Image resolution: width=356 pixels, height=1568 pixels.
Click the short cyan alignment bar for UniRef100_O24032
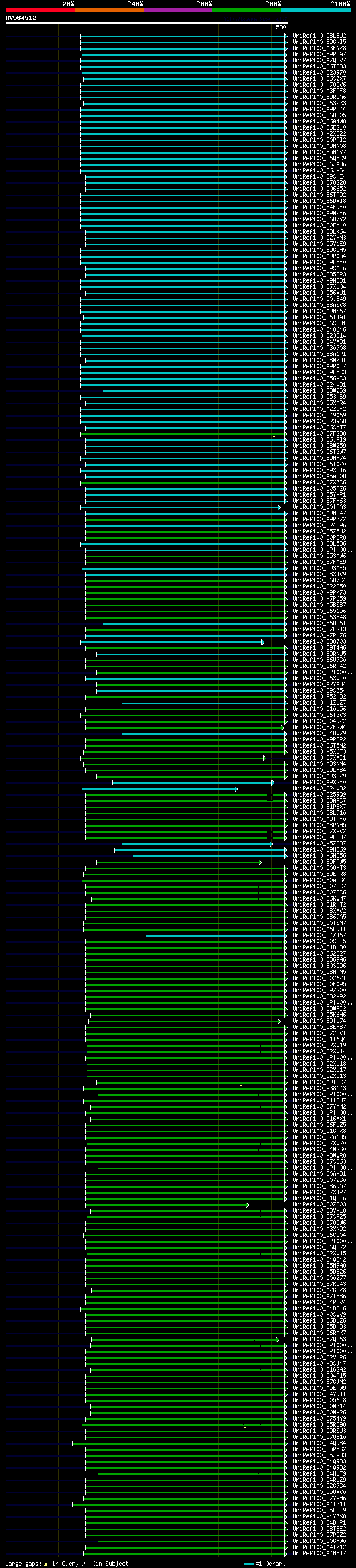coord(160,789)
